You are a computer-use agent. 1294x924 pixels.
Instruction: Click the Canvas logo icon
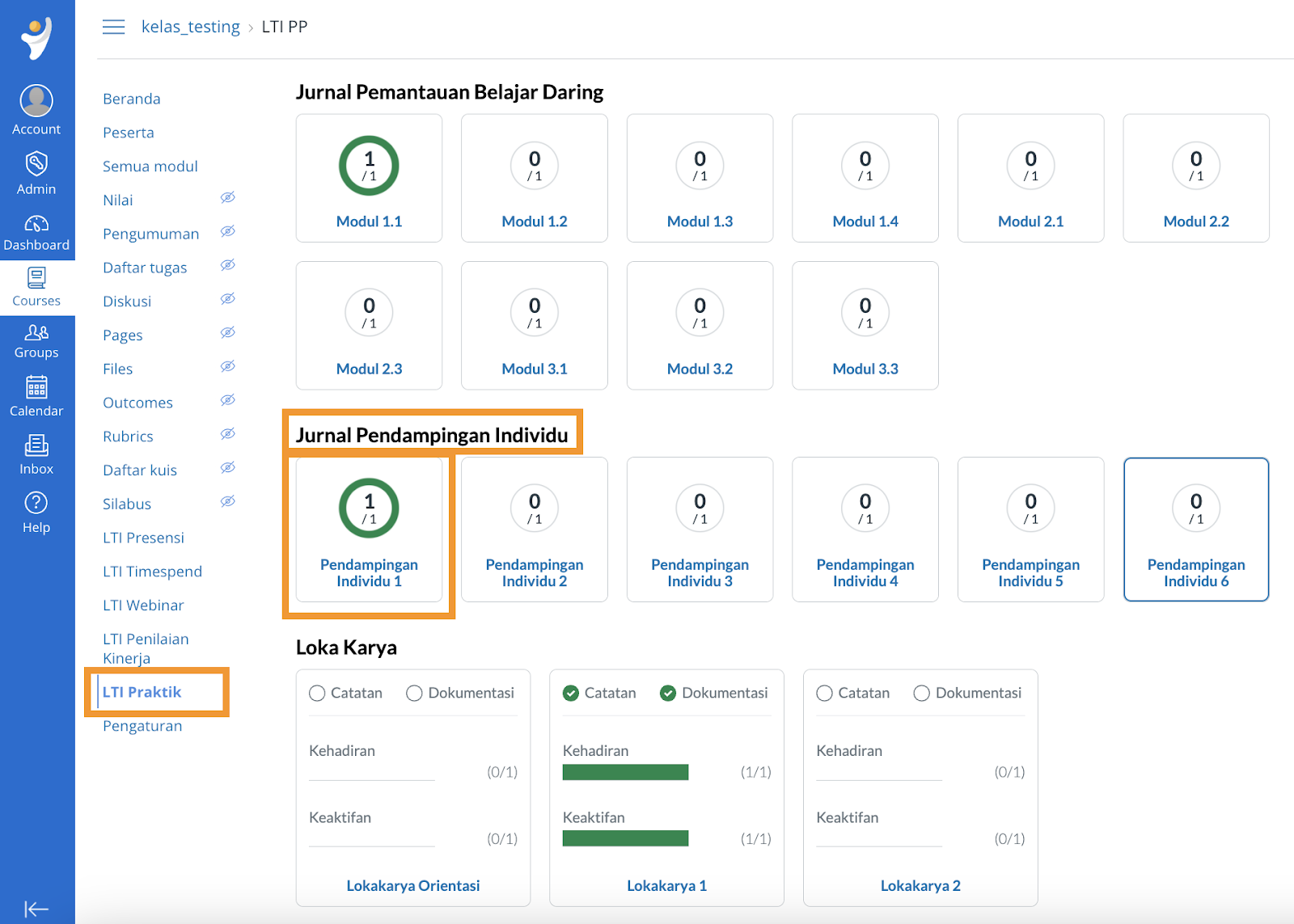[x=36, y=37]
